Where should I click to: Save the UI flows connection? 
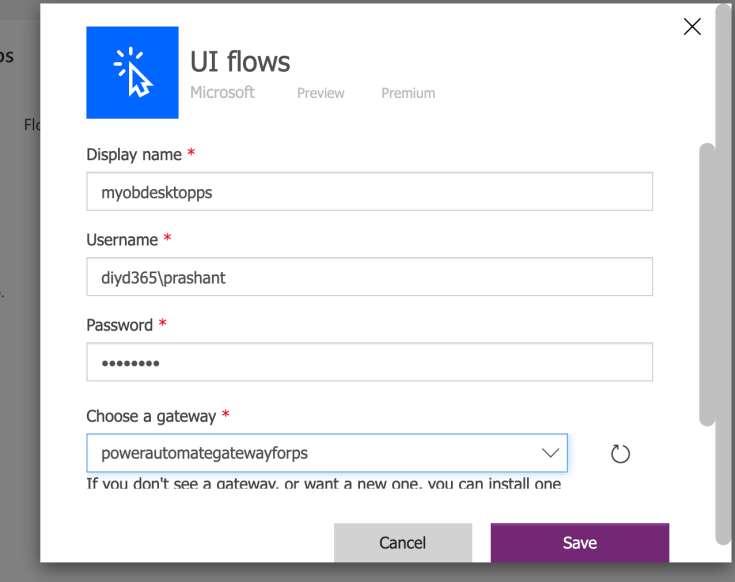coord(580,543)
